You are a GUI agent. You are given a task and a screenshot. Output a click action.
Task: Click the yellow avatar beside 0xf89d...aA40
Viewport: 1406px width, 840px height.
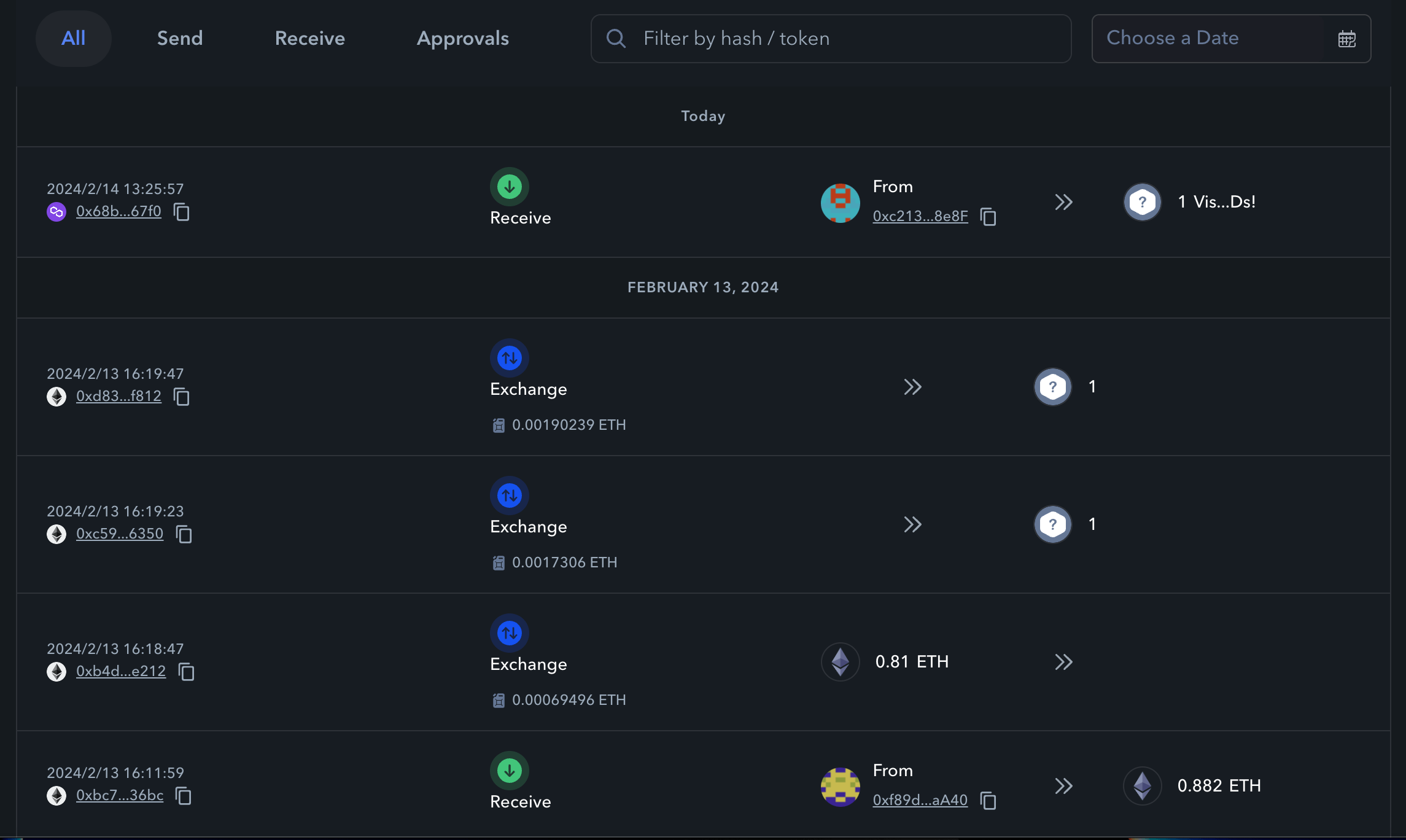[x=839, y=787]
